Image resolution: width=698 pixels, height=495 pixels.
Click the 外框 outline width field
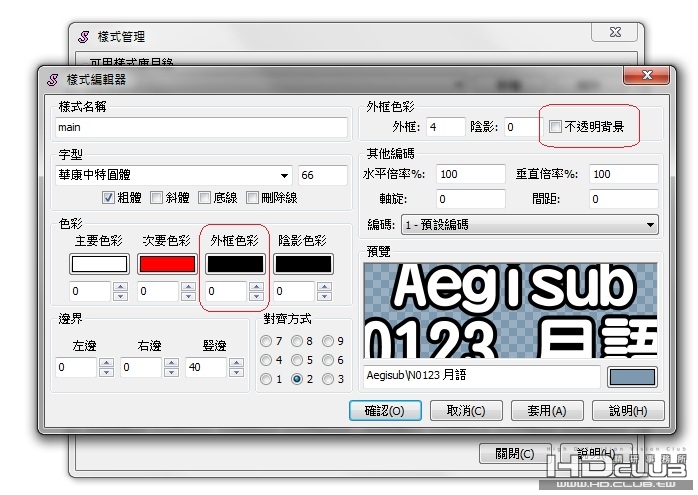[x=446, y=127]
